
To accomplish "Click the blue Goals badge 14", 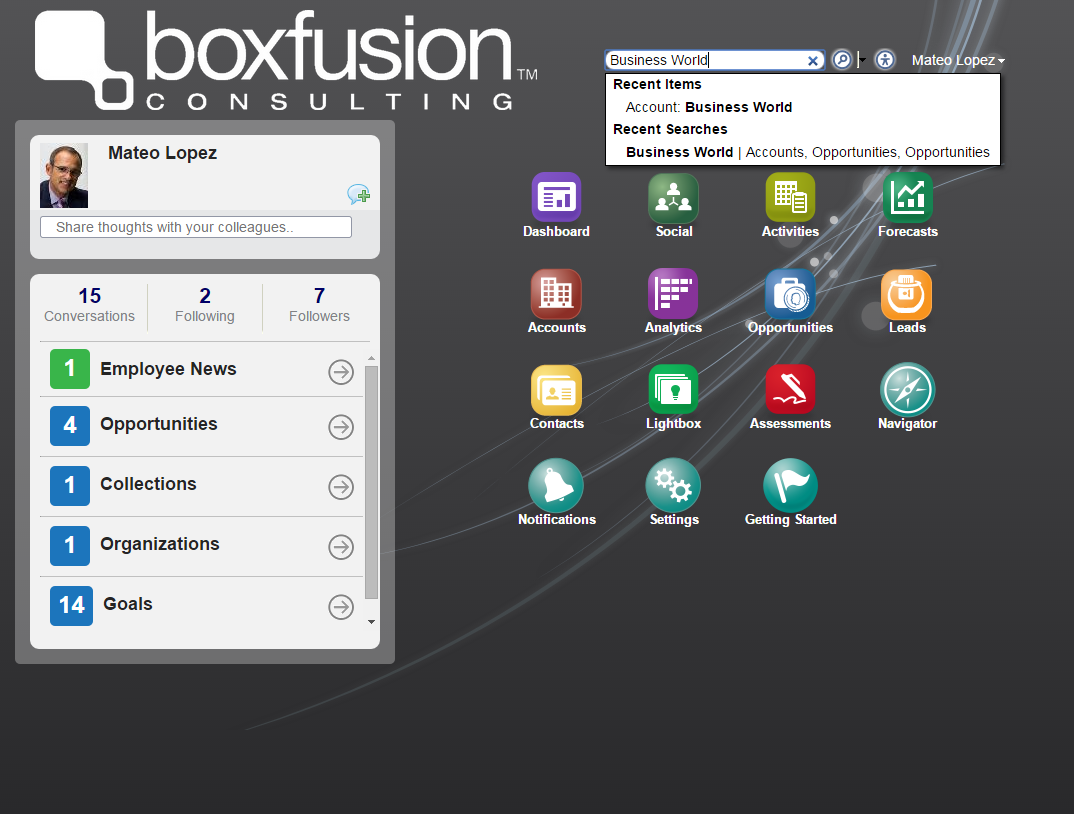I will [71, 606].
